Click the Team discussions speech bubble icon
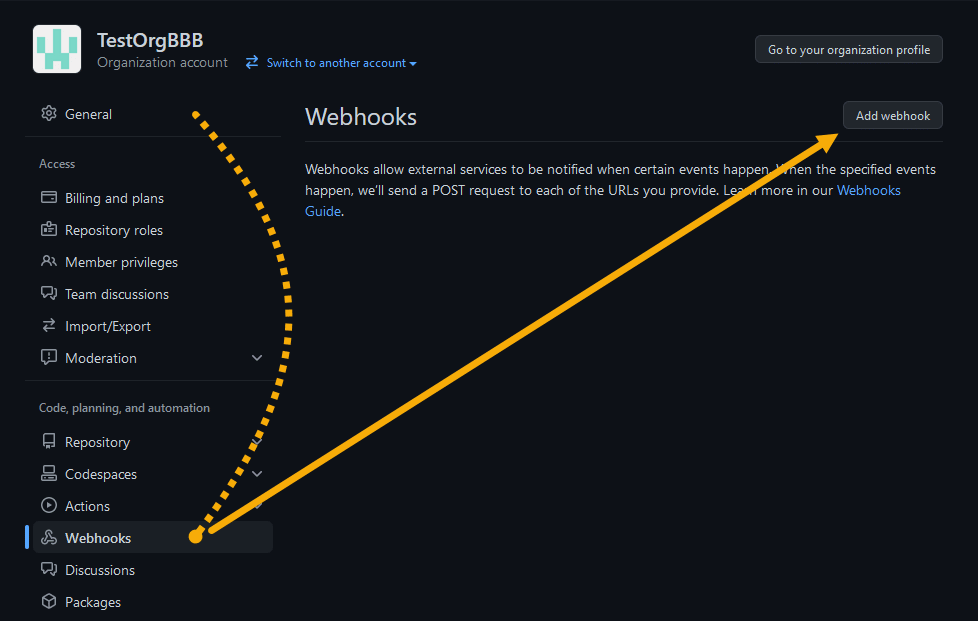This screenshot has height=621, width=978. coord(48,294)
